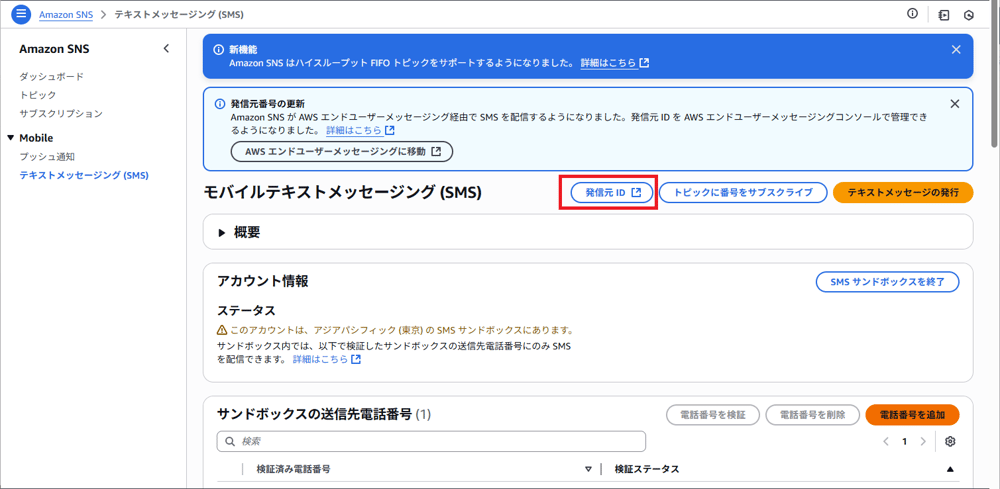Dismiss the 新機能 banner
Image resolution: width=1000 pixels, height=489 pixels.
(955, 50)
